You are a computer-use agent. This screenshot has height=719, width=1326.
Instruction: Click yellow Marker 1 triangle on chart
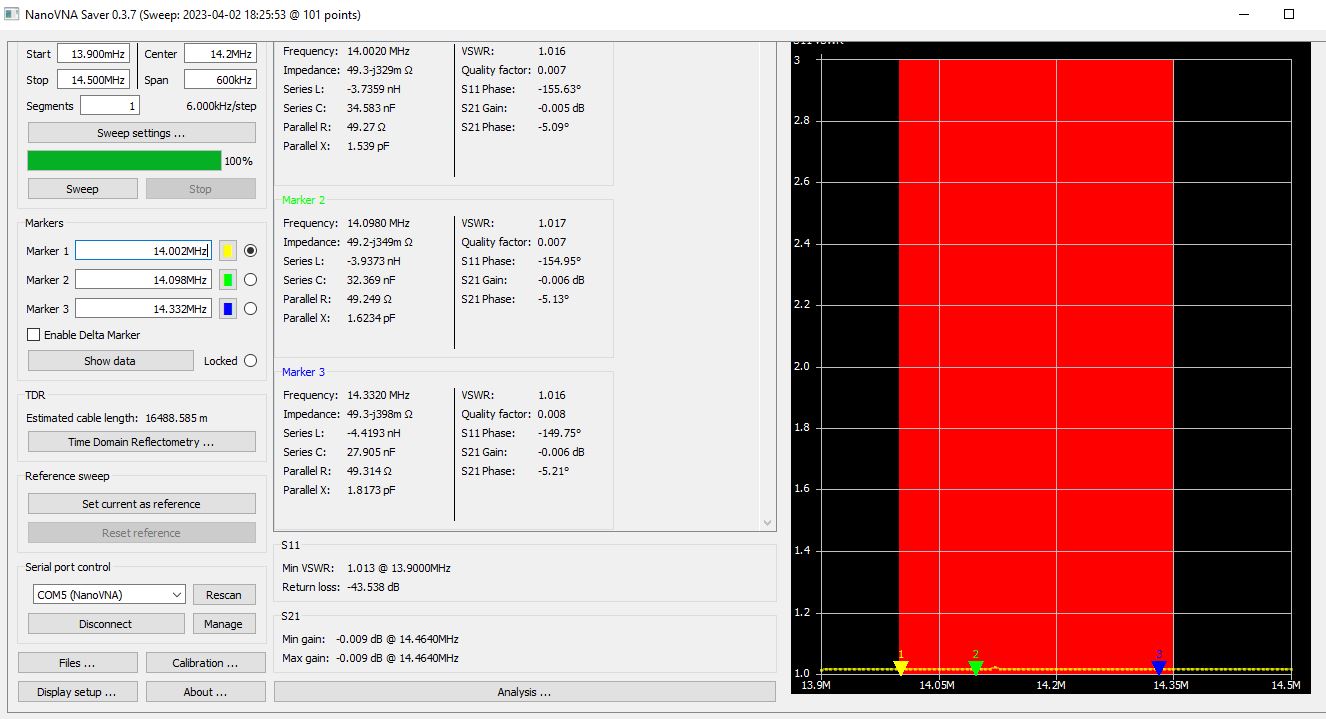(900, 667)
